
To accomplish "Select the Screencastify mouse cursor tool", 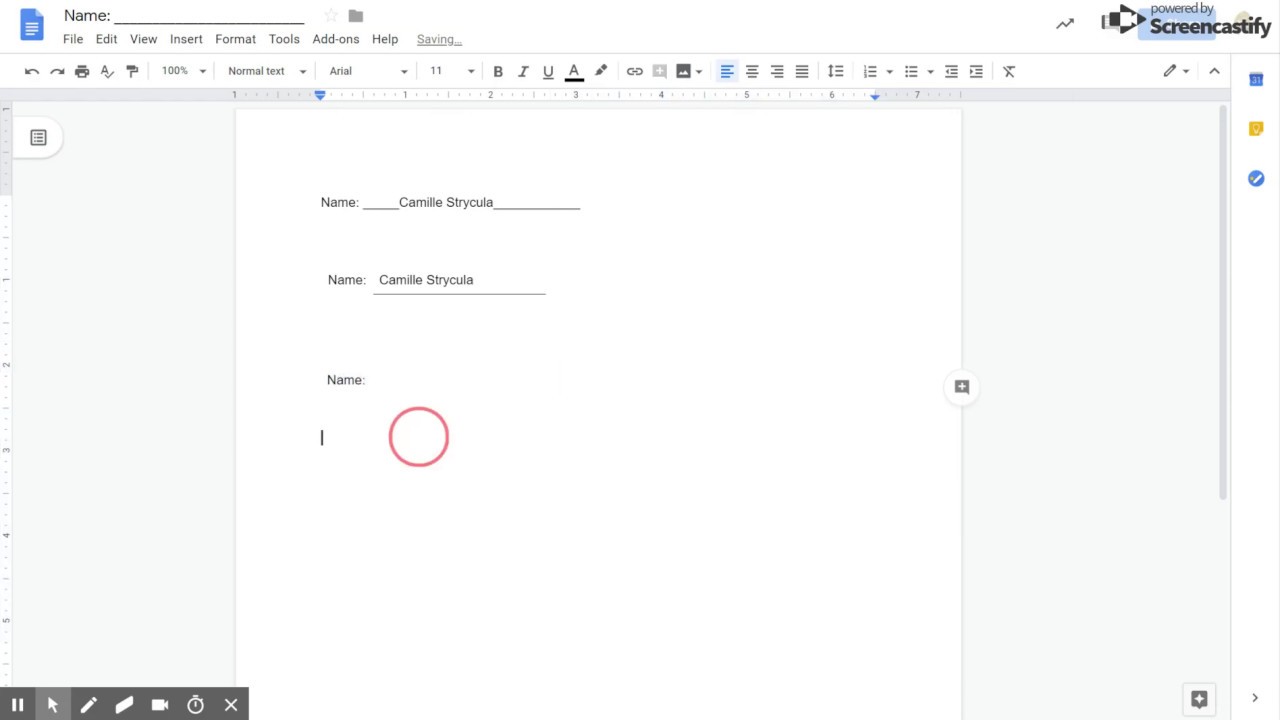I will 53,705.
